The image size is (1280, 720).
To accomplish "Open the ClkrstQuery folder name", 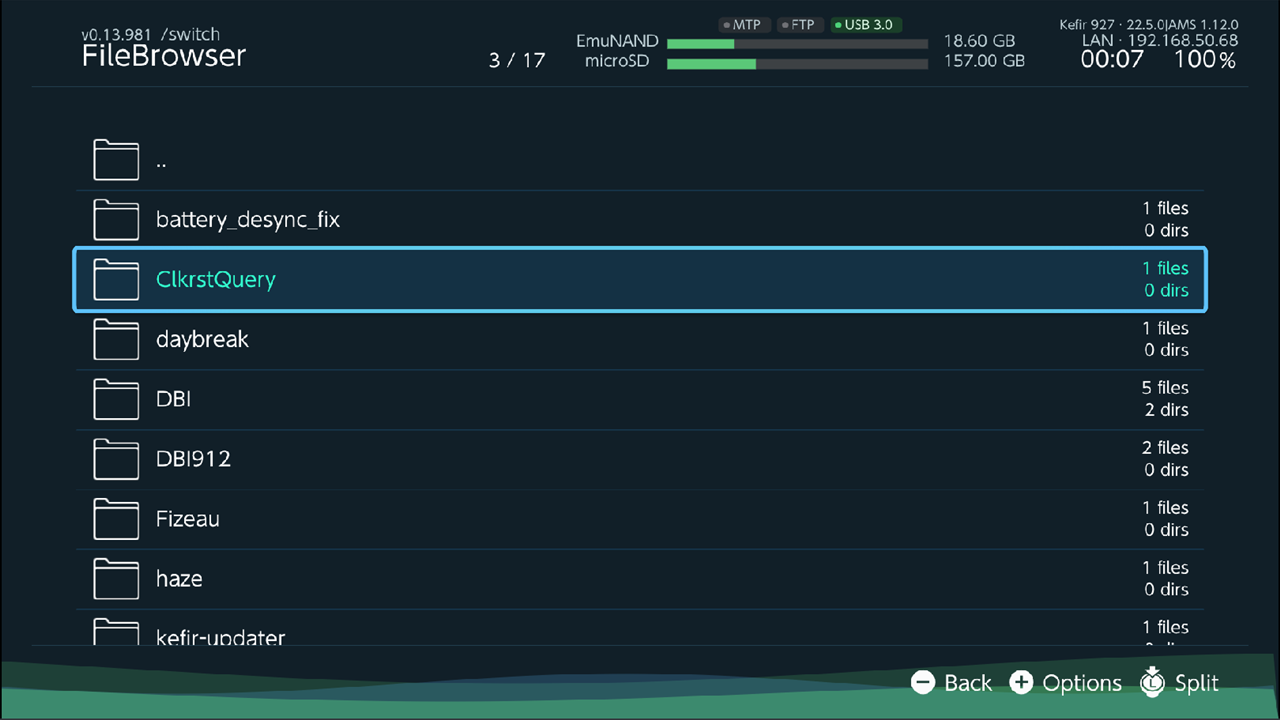I will (216, 280).
